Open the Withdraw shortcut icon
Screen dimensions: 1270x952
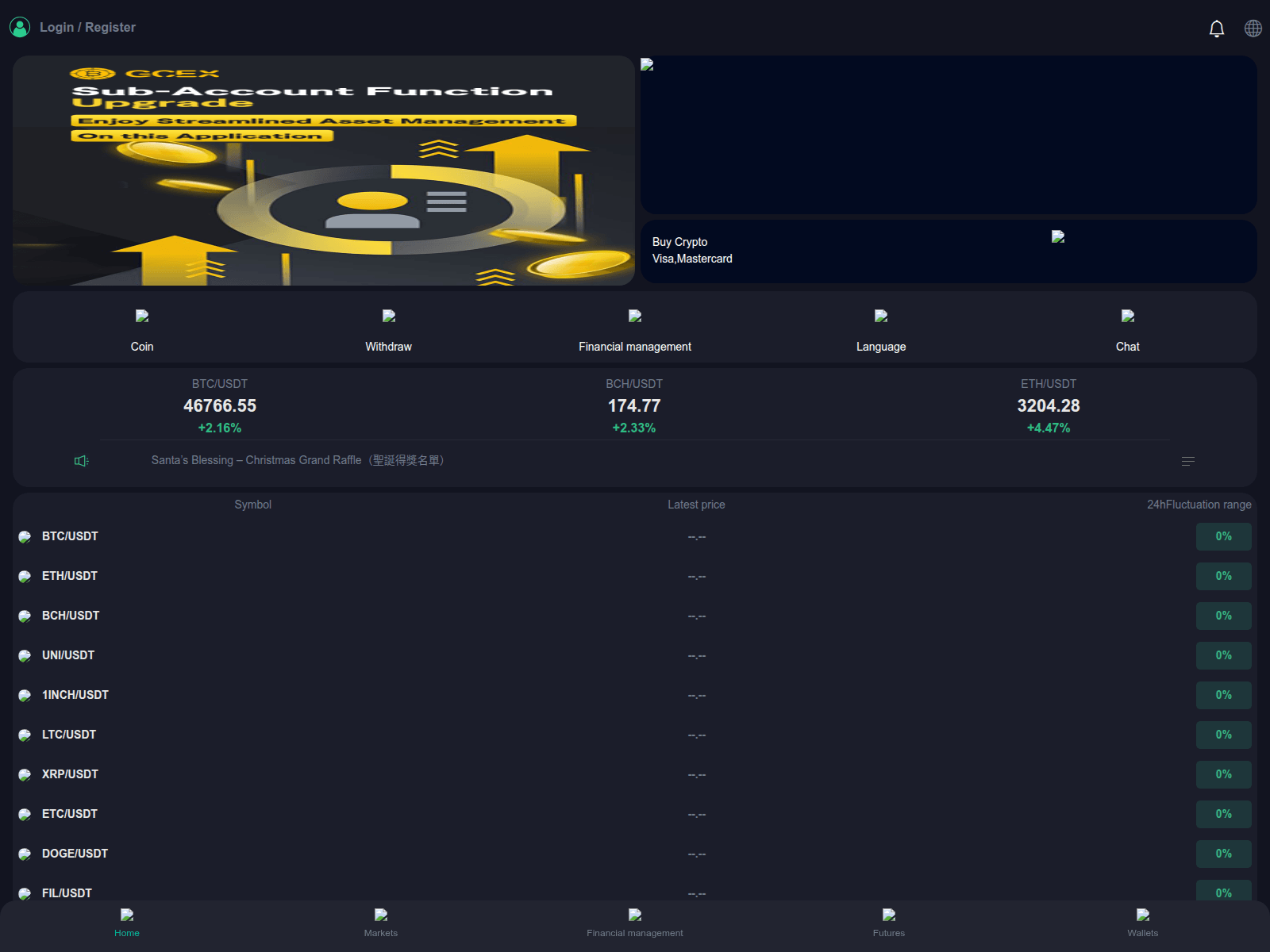(388, 317)
